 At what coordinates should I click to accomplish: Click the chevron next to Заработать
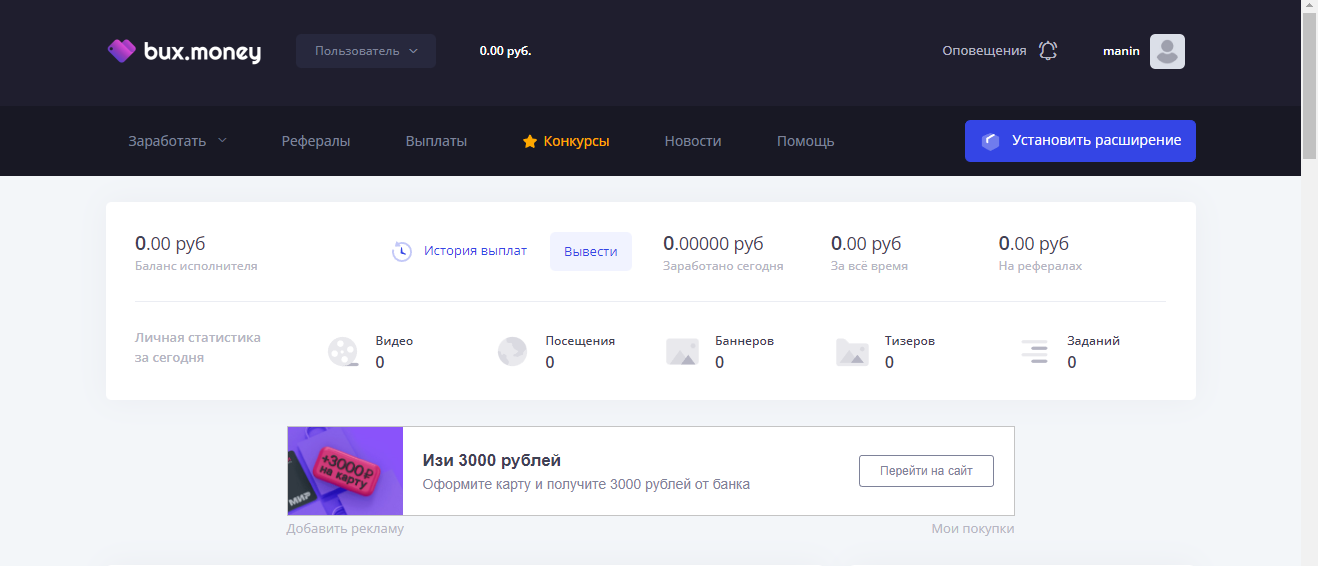222,141
